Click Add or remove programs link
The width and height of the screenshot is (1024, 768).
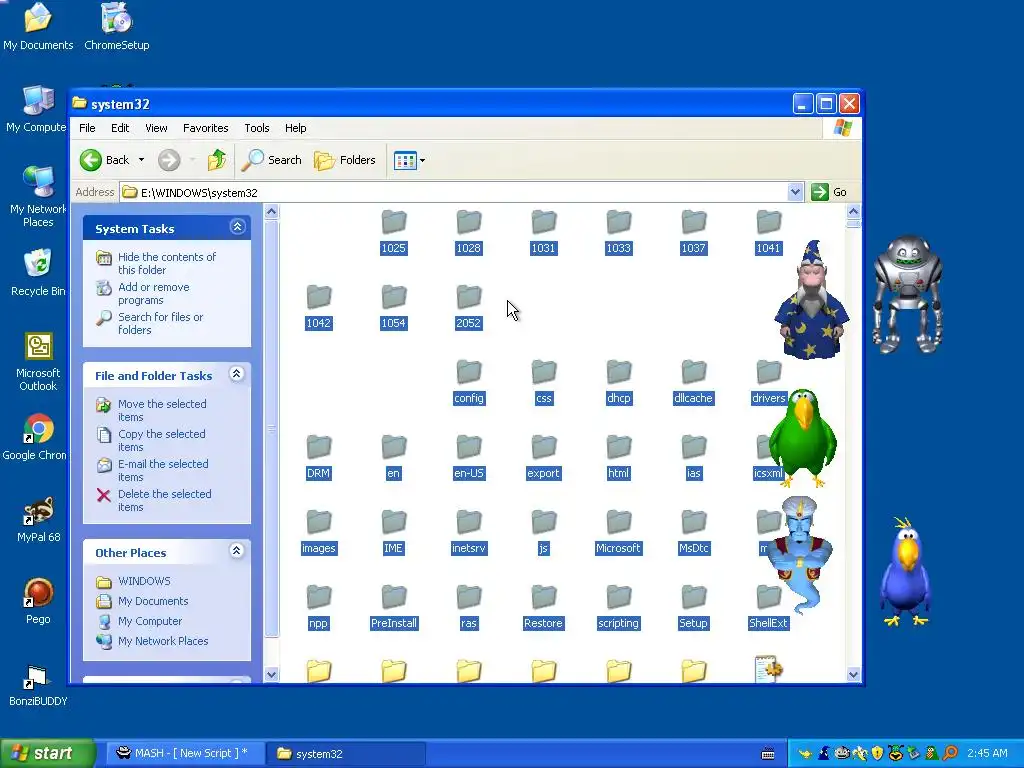[x=153, y=293]
